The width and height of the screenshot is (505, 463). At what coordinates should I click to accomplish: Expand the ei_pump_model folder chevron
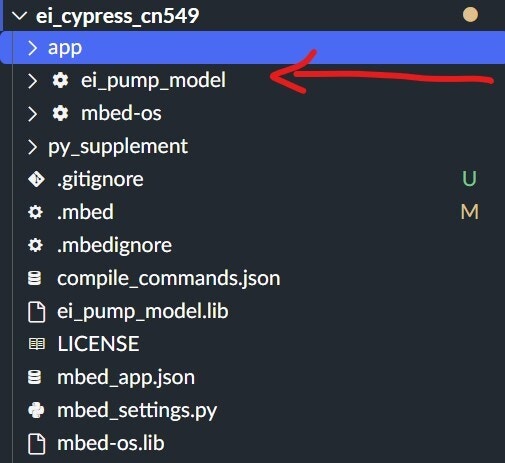[x=33, y=81]
